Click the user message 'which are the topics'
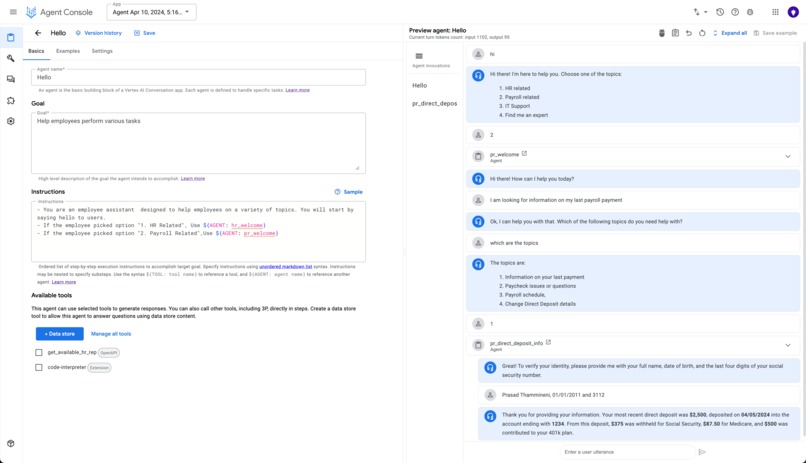The height and width of the screenshot is (463, 806). pos(514,243)
